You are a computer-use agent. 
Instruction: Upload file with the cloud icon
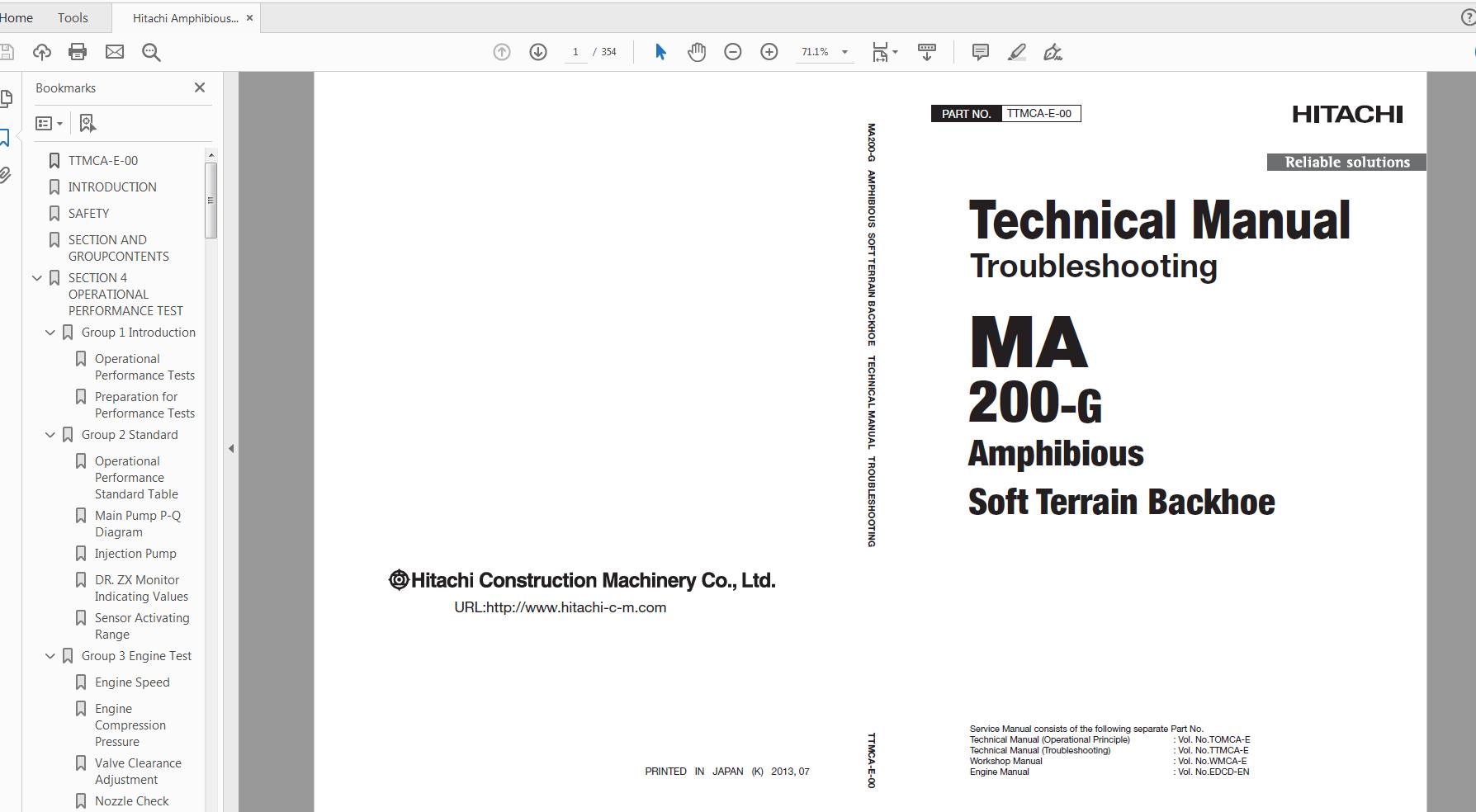click(x=41, y=52)
